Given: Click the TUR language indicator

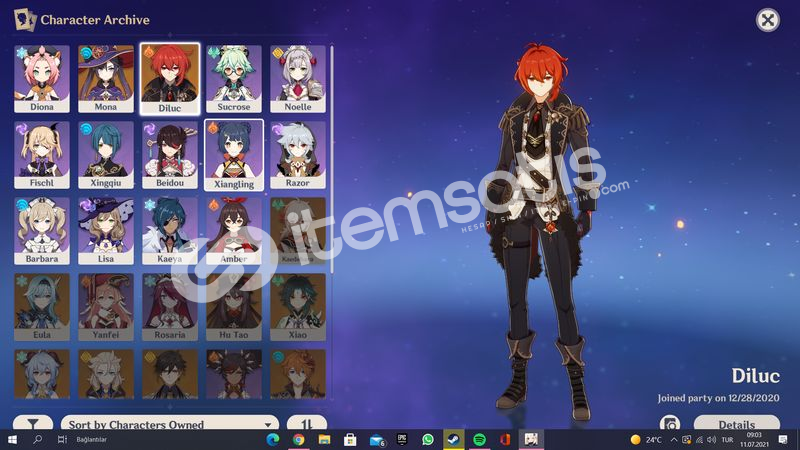Looking at the screenshot, I should point(728,440).
